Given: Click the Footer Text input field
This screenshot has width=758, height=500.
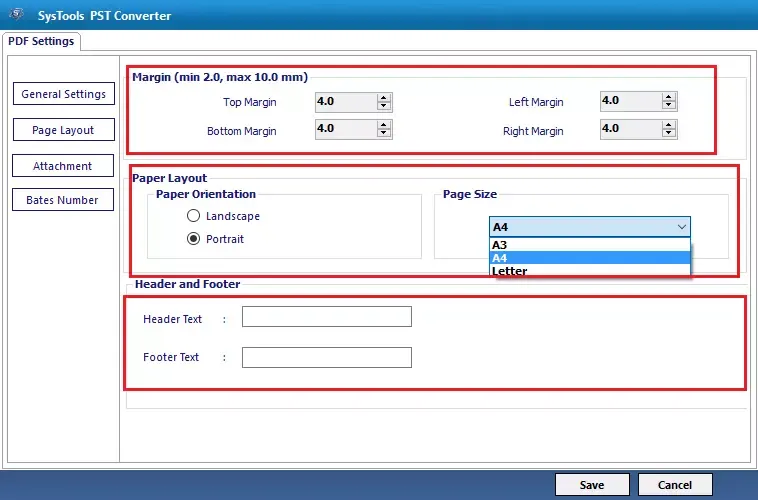Looking at the screenshot, I should pyautogui.click(x=327, y=357).
